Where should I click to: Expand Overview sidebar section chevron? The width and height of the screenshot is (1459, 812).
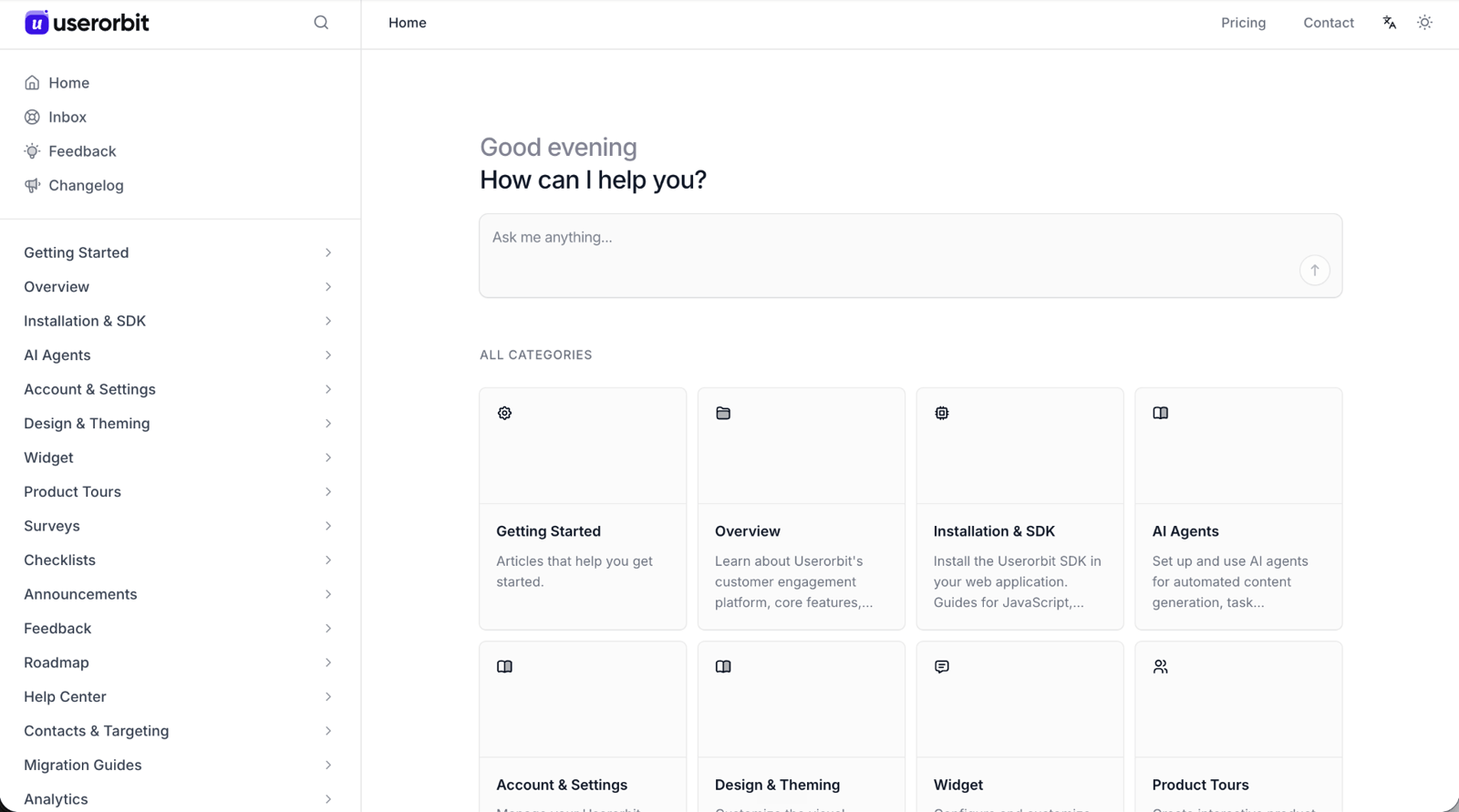click(328, 287)
